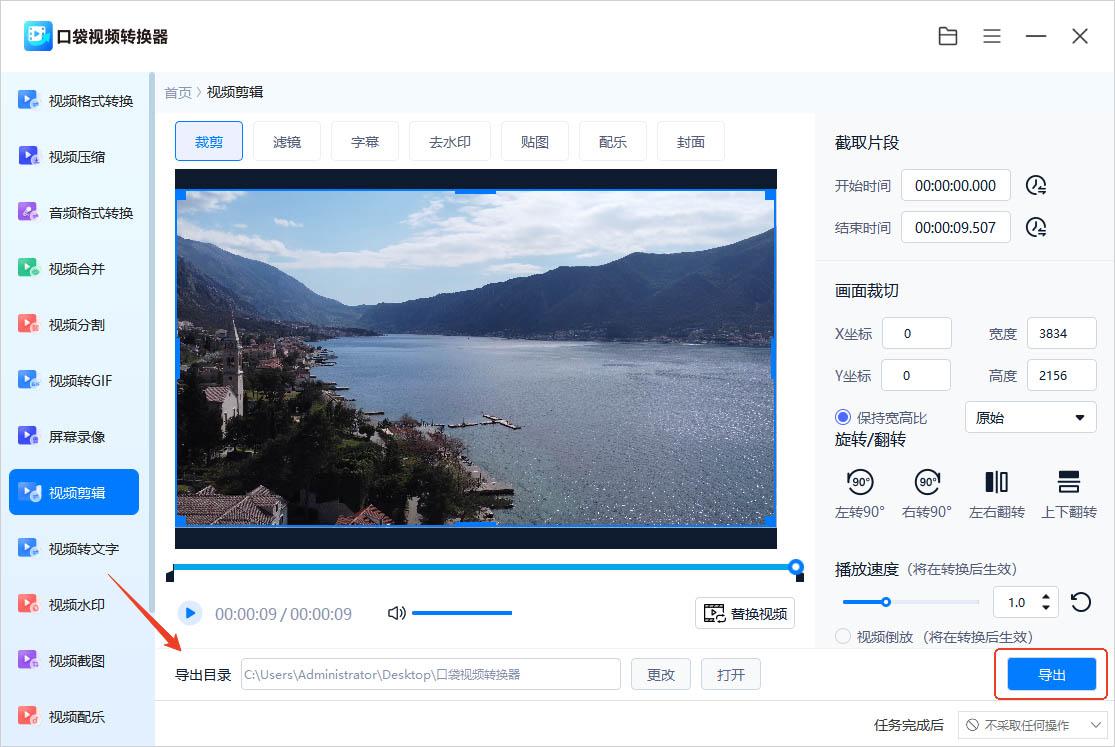This screenshot has height=747, width=1115.
Task: Rotate video left 90° (左转90°)
Action: coord(860,494)
